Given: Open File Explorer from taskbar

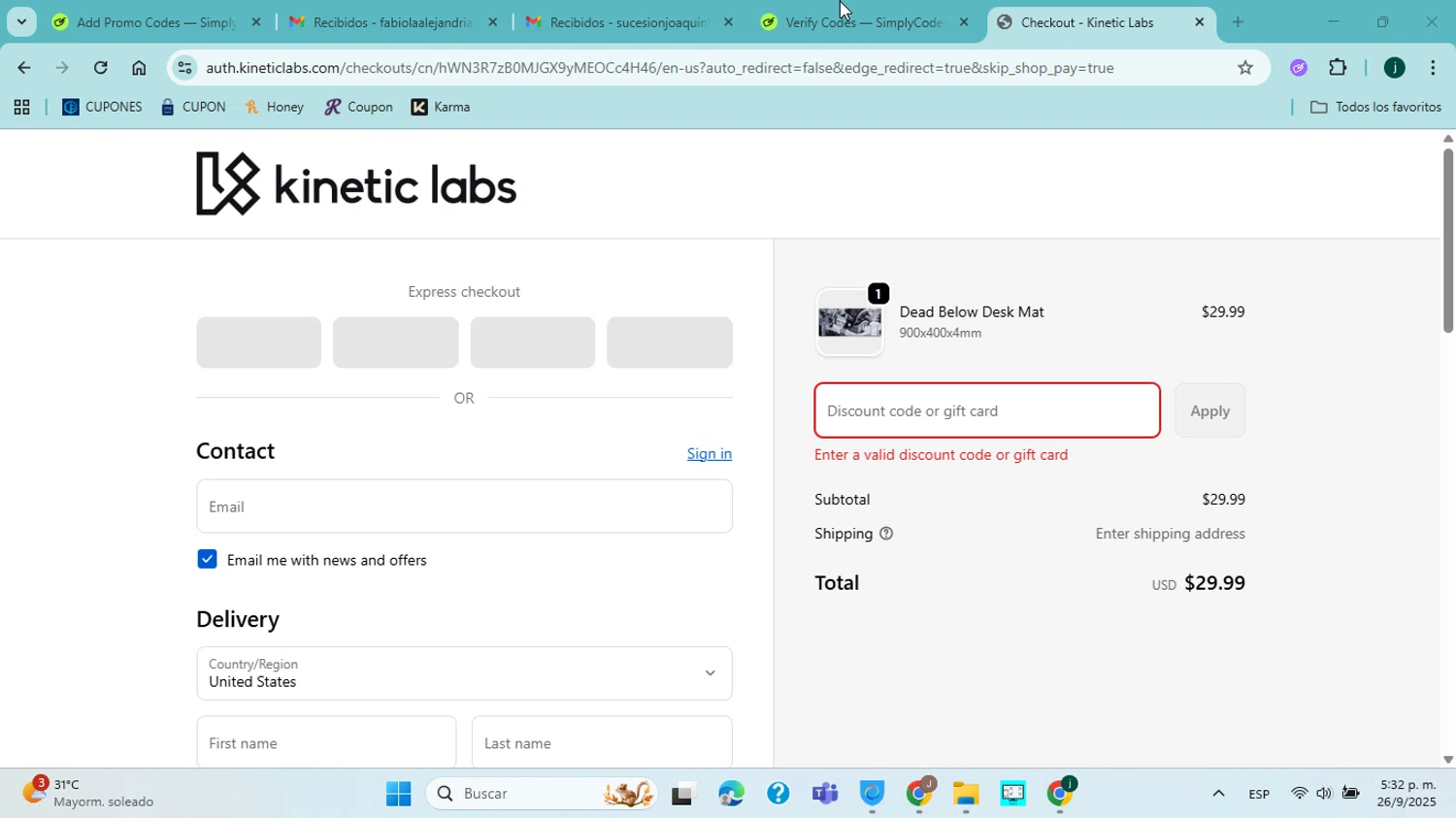Looking at the screenshot, I should click(965, 794).
